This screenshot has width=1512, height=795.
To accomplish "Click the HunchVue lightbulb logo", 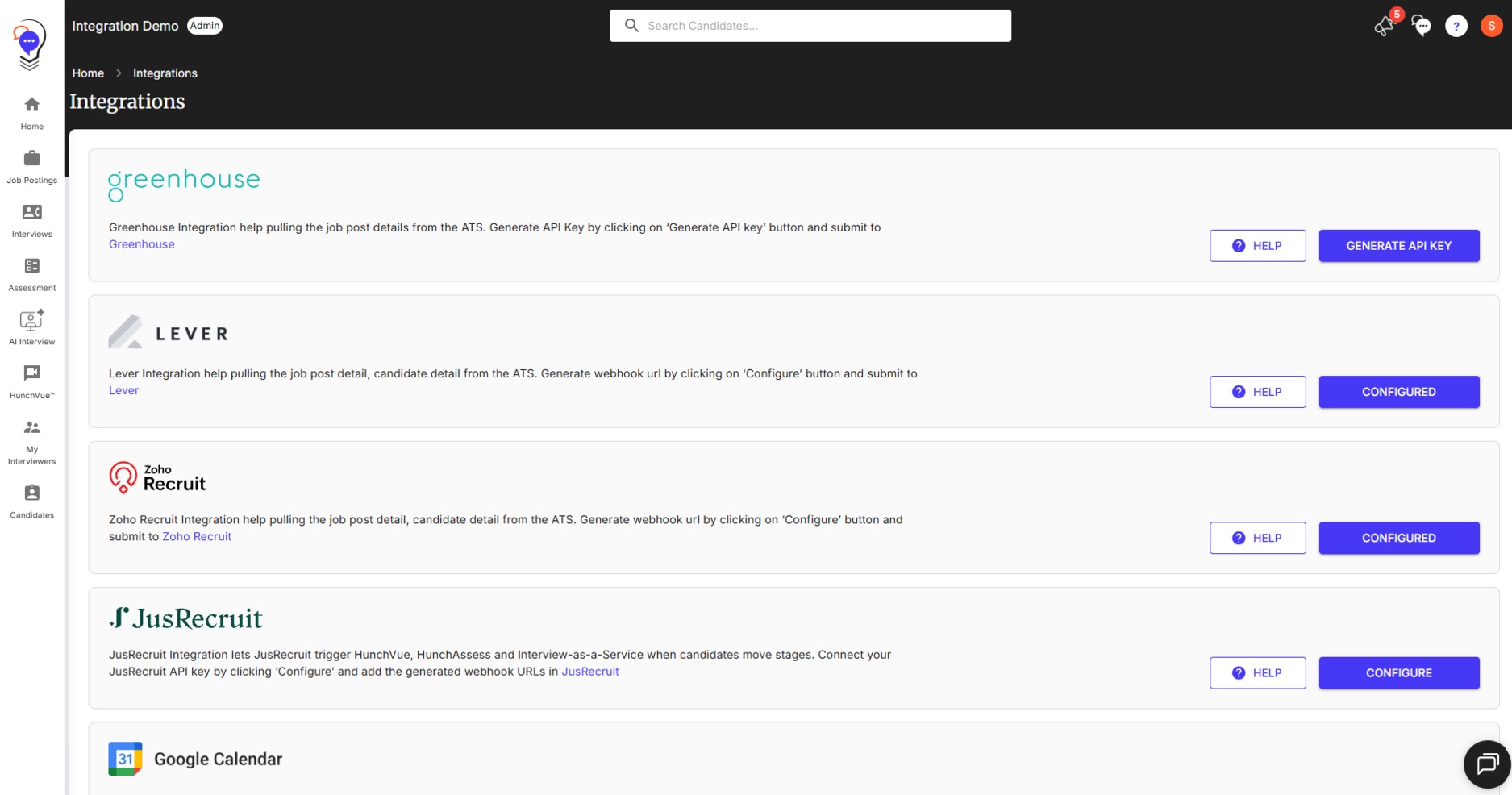I will [30, 44].
